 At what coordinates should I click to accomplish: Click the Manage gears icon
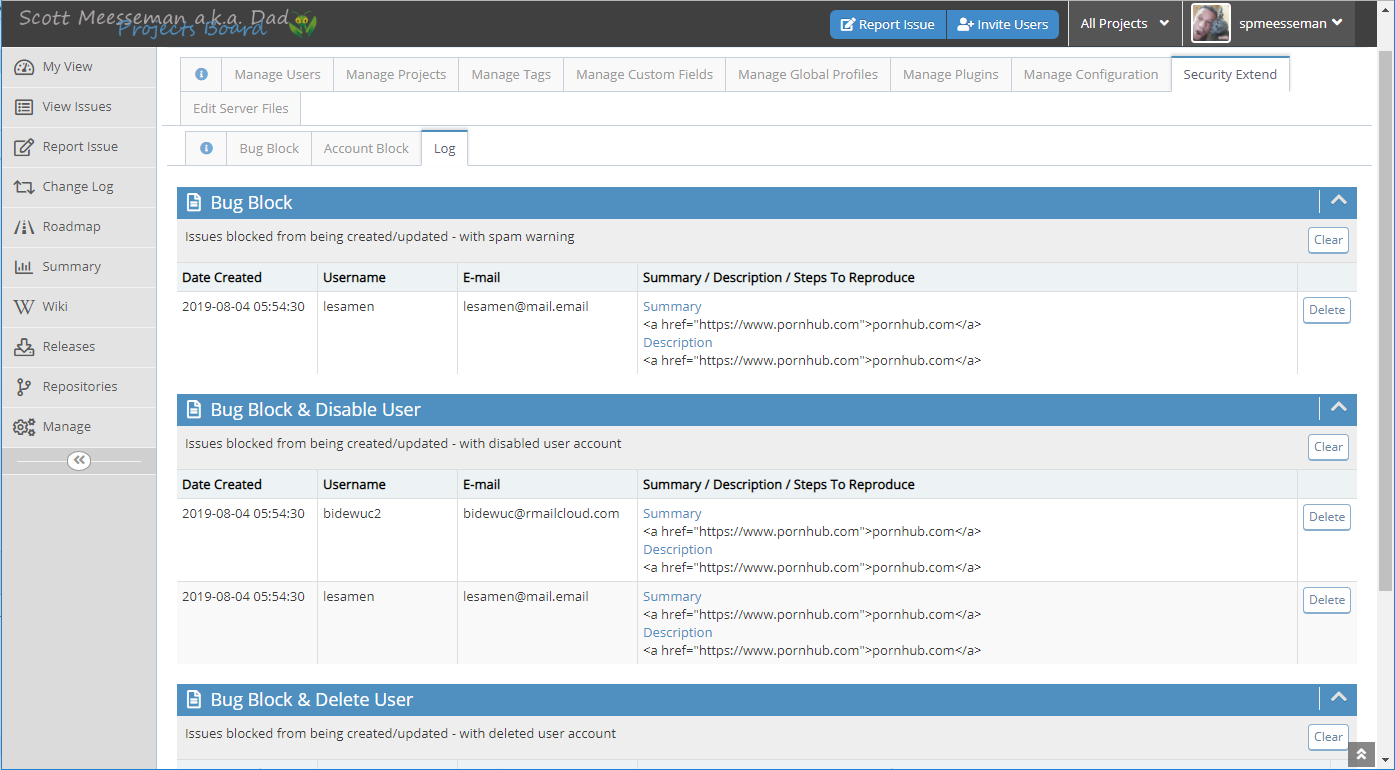click(24, 427)
